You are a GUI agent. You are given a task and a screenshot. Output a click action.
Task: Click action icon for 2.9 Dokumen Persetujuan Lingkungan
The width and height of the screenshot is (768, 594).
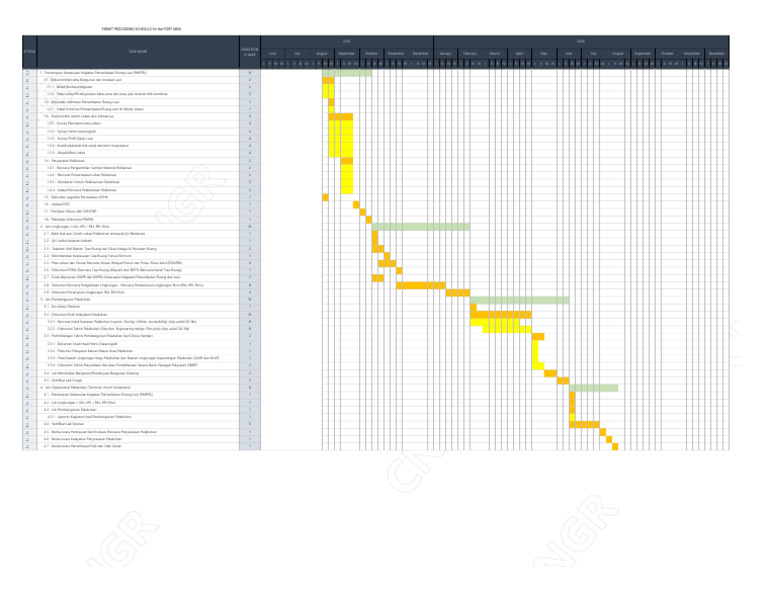pos(27,292)
